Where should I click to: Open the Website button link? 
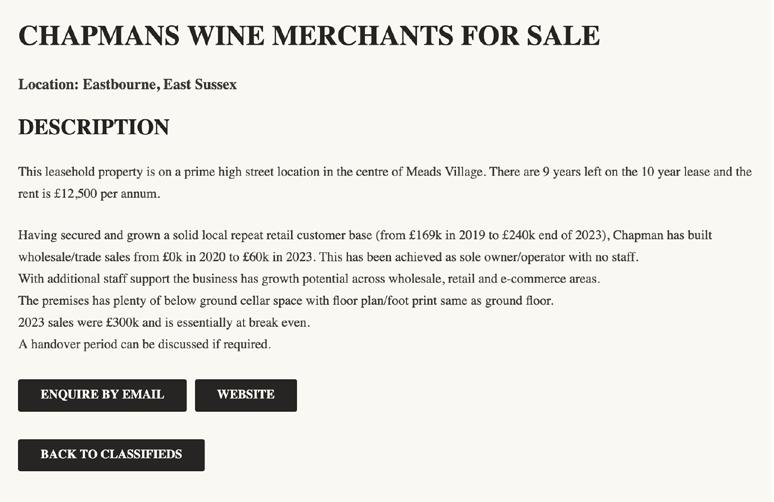click(x=245, y=395)
